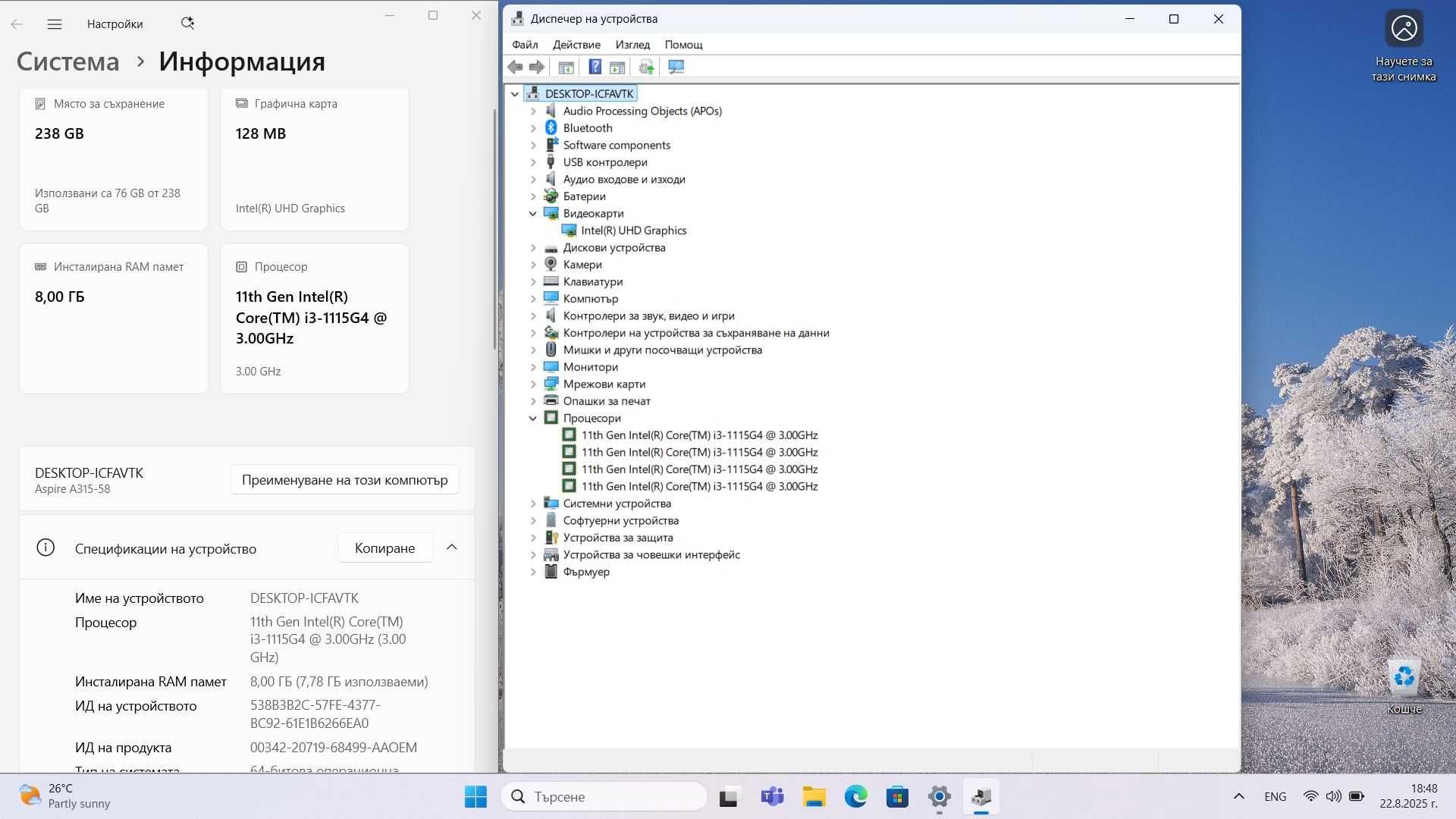The height and width of the screenshot is (819, 1456).
Task: Click the ENG language indicator
Action: pyautogui.click(x=1276, y=796)
